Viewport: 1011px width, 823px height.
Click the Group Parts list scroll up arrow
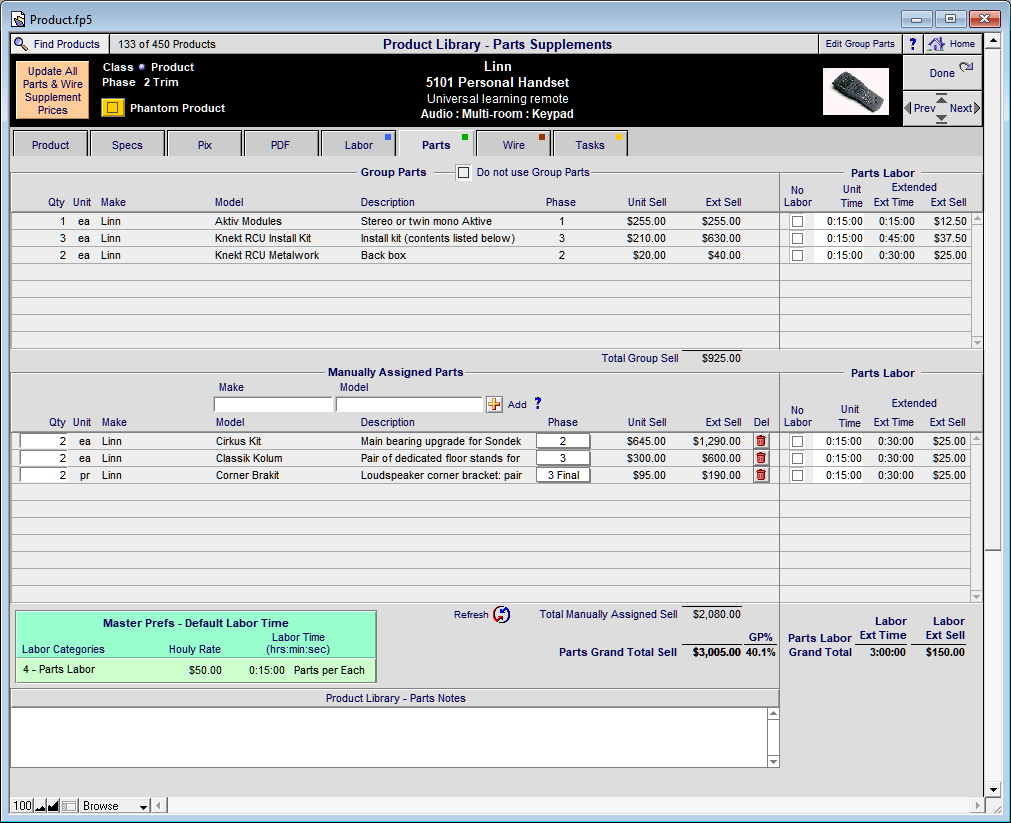tap(977, 219)
